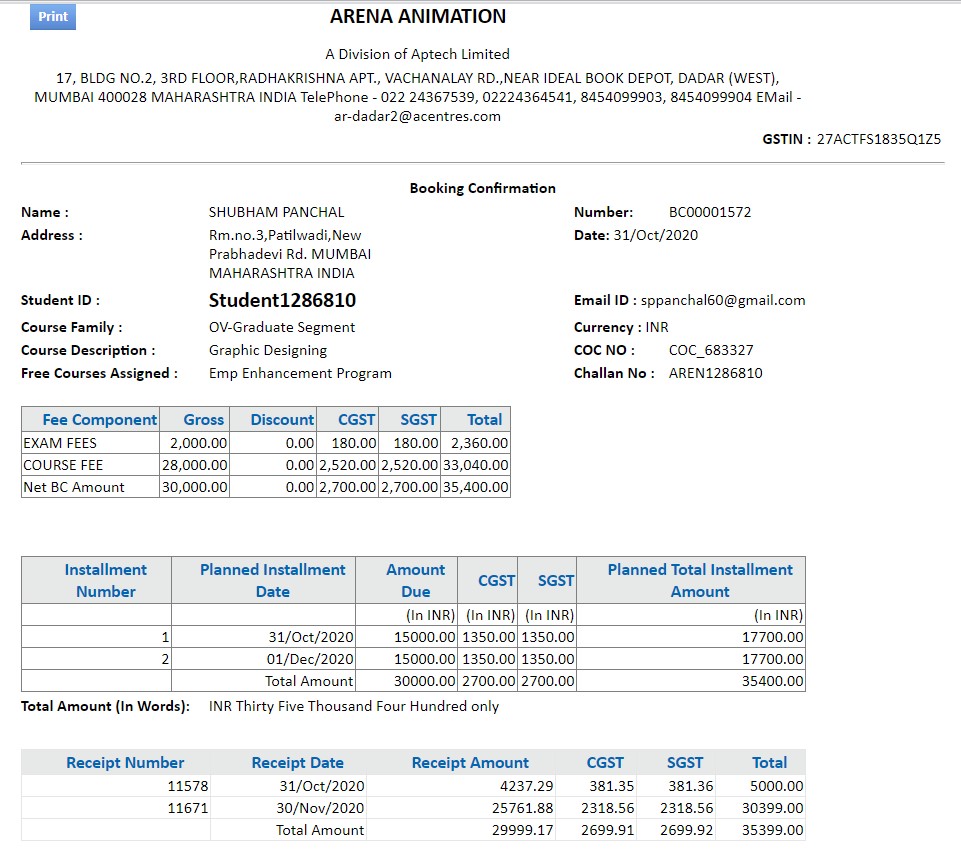Select the date 31/Oct/2020 beside Date label
The height and width of the screenshot is (853, 961).
(x=656, y=235)
